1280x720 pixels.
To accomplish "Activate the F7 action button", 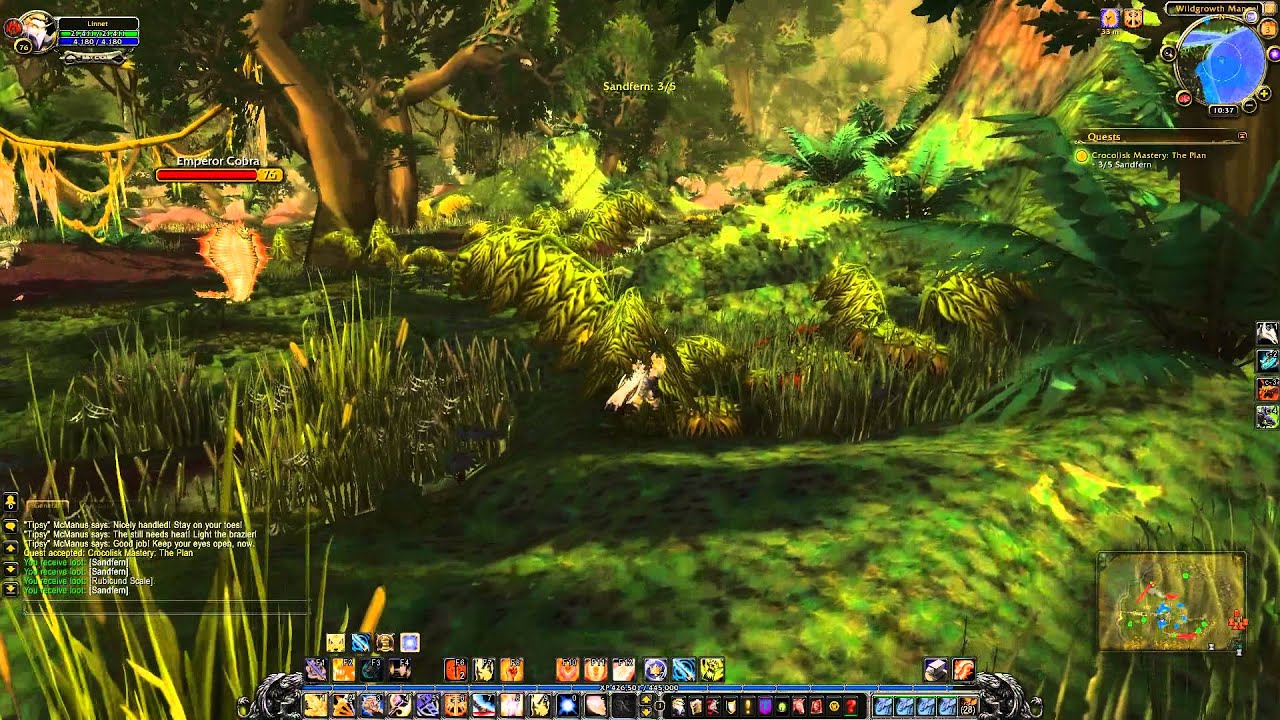I will (x=484, y=670).
